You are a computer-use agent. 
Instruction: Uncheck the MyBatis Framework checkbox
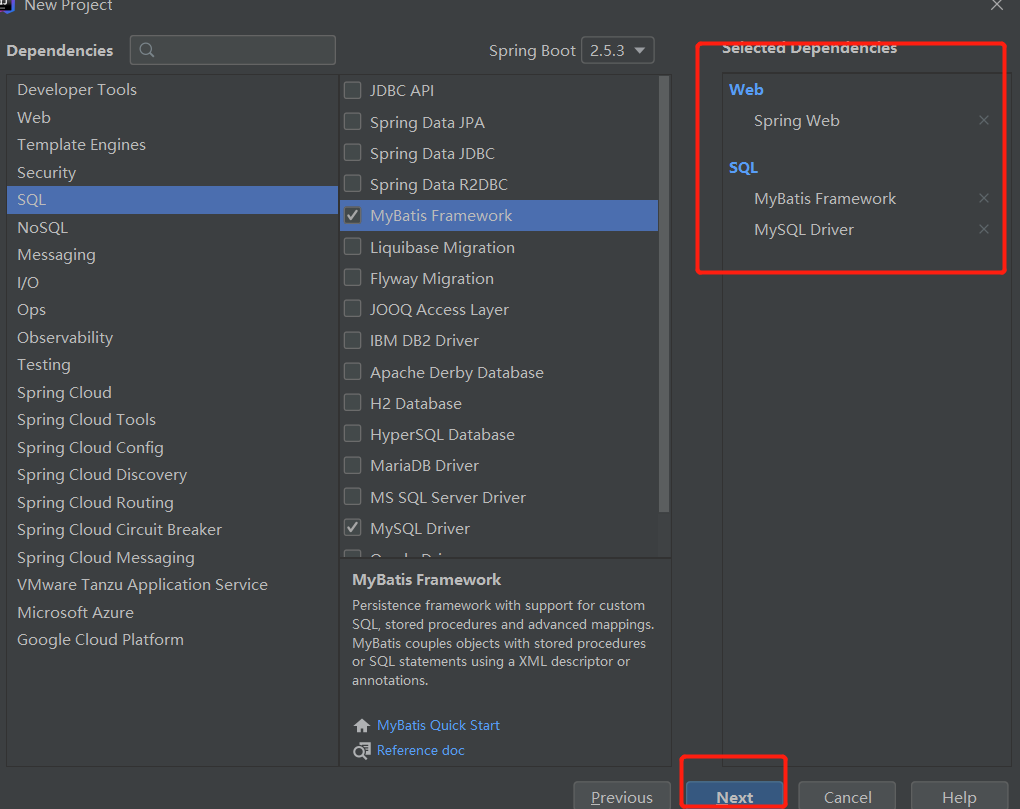[353, 215]
